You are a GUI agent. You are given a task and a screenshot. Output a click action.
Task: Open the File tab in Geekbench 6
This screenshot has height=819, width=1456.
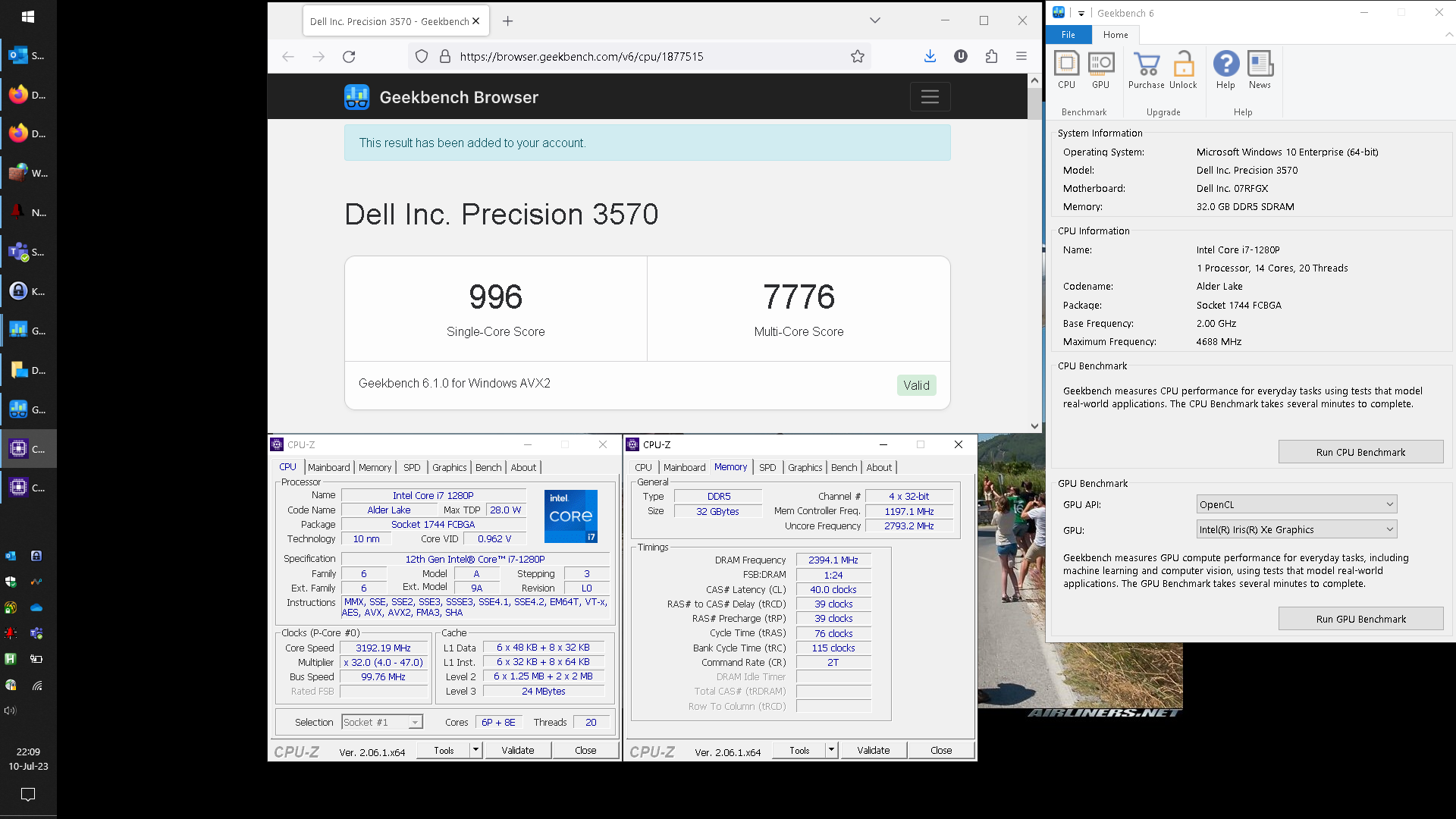[1068, 34]
